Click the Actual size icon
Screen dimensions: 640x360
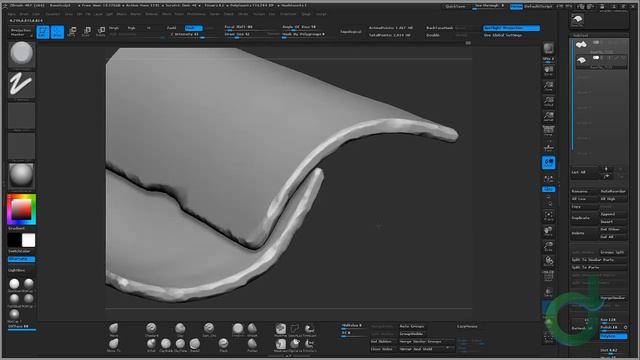click(549, 102)
